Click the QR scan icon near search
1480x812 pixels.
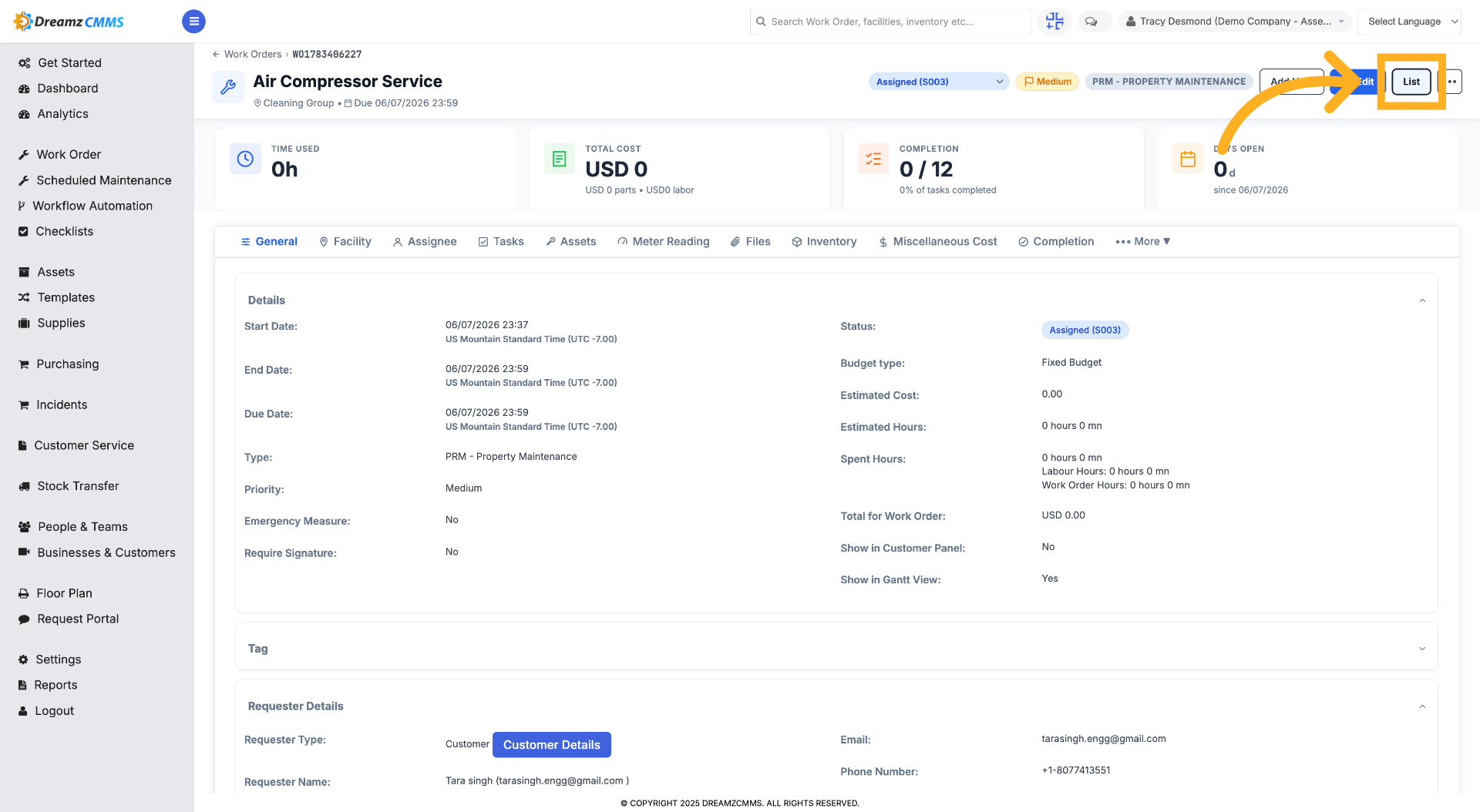point(1054,22)
